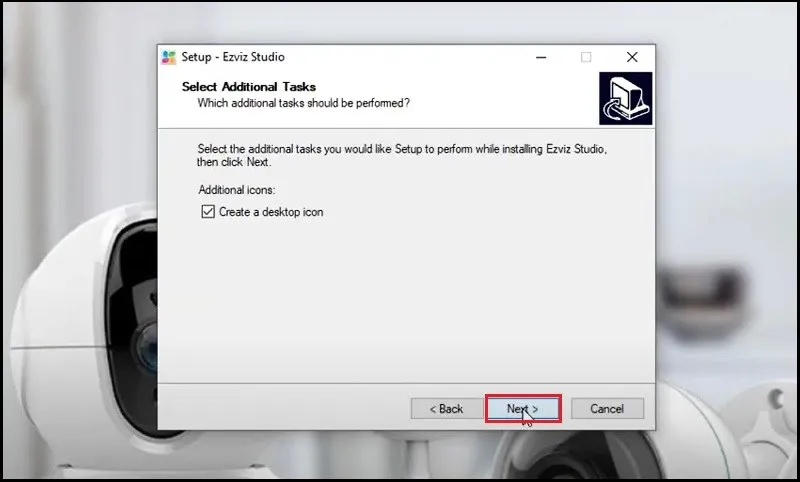Click the greyed-out maximize button
The image size is (800, 482).
(x=586, y=57)
